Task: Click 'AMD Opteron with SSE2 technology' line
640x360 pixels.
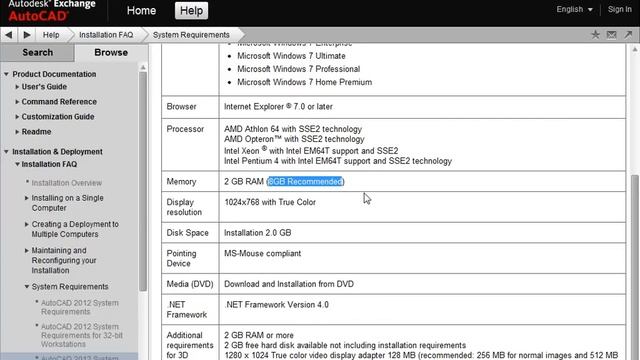Action: click(294, 139)
